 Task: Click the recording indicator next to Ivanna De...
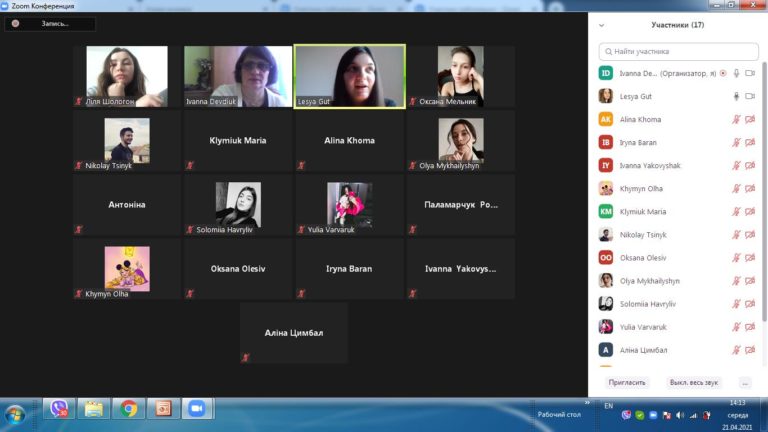[x=723, y=73]
